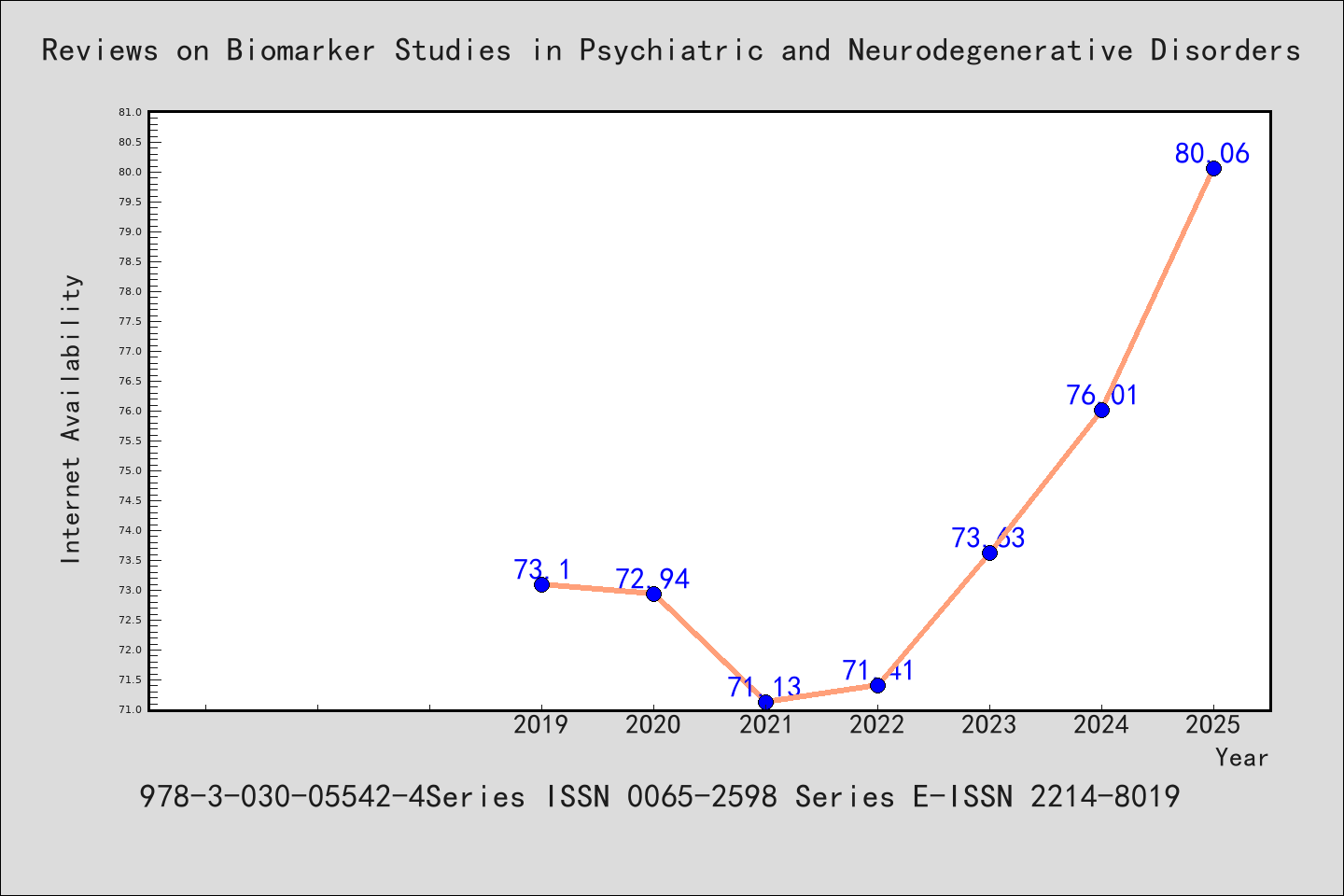Click the line segment between 2024 and 2025
The width and height of the screenshot is (1344, 896).
pyautogui.click(x=1157, y=289)
